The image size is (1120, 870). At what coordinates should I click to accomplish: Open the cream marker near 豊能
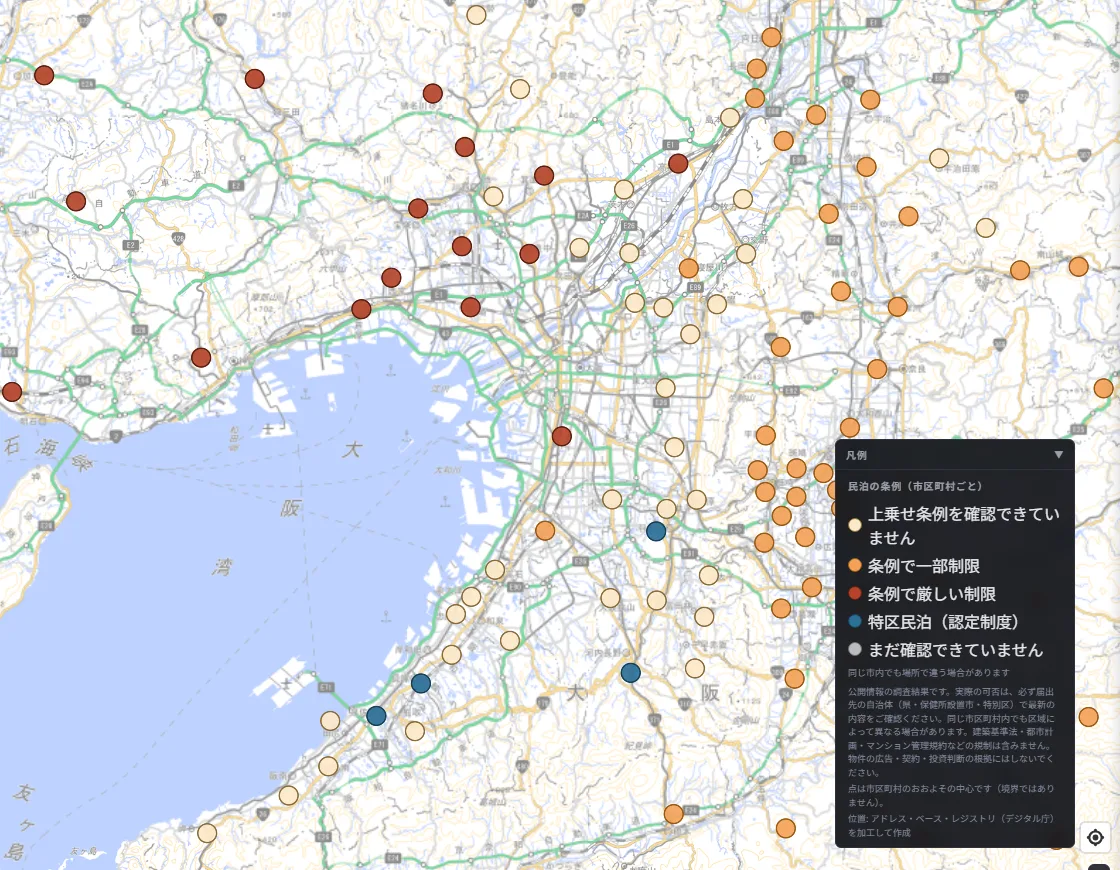(520, 89)
